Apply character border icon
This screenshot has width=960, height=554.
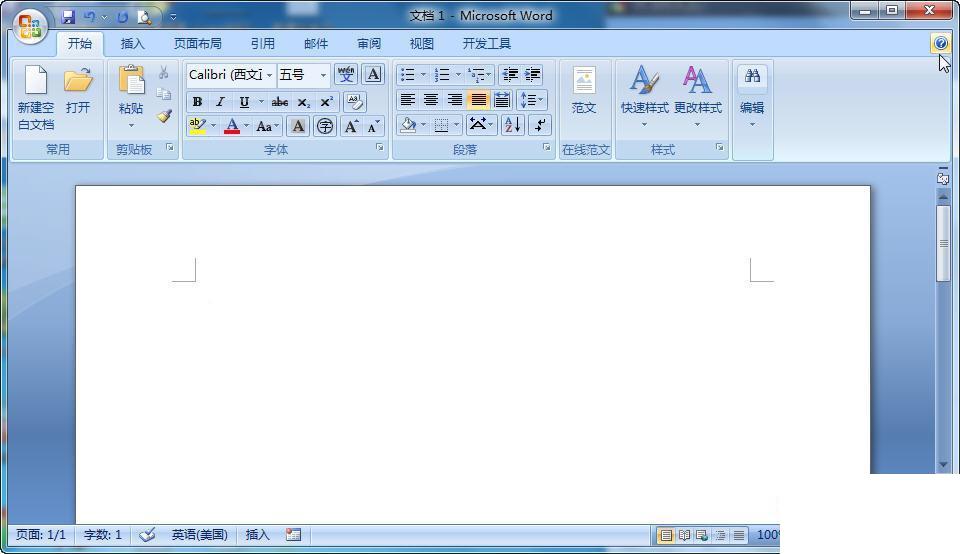373,75
